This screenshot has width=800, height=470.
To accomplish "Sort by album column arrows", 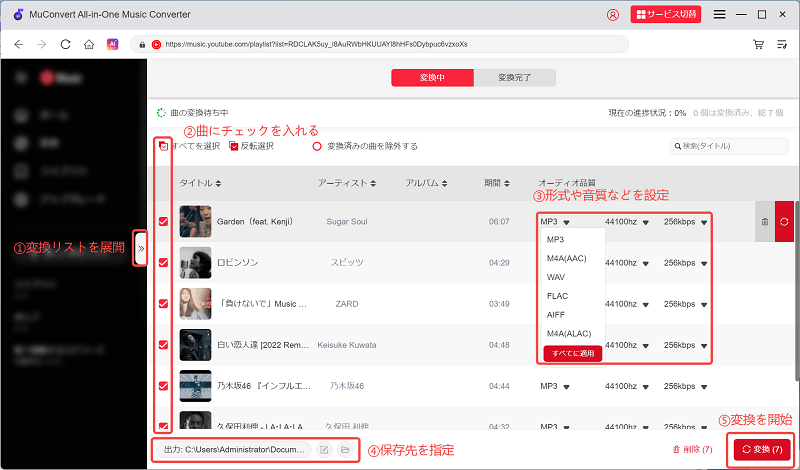I will (x=444, y=183).
